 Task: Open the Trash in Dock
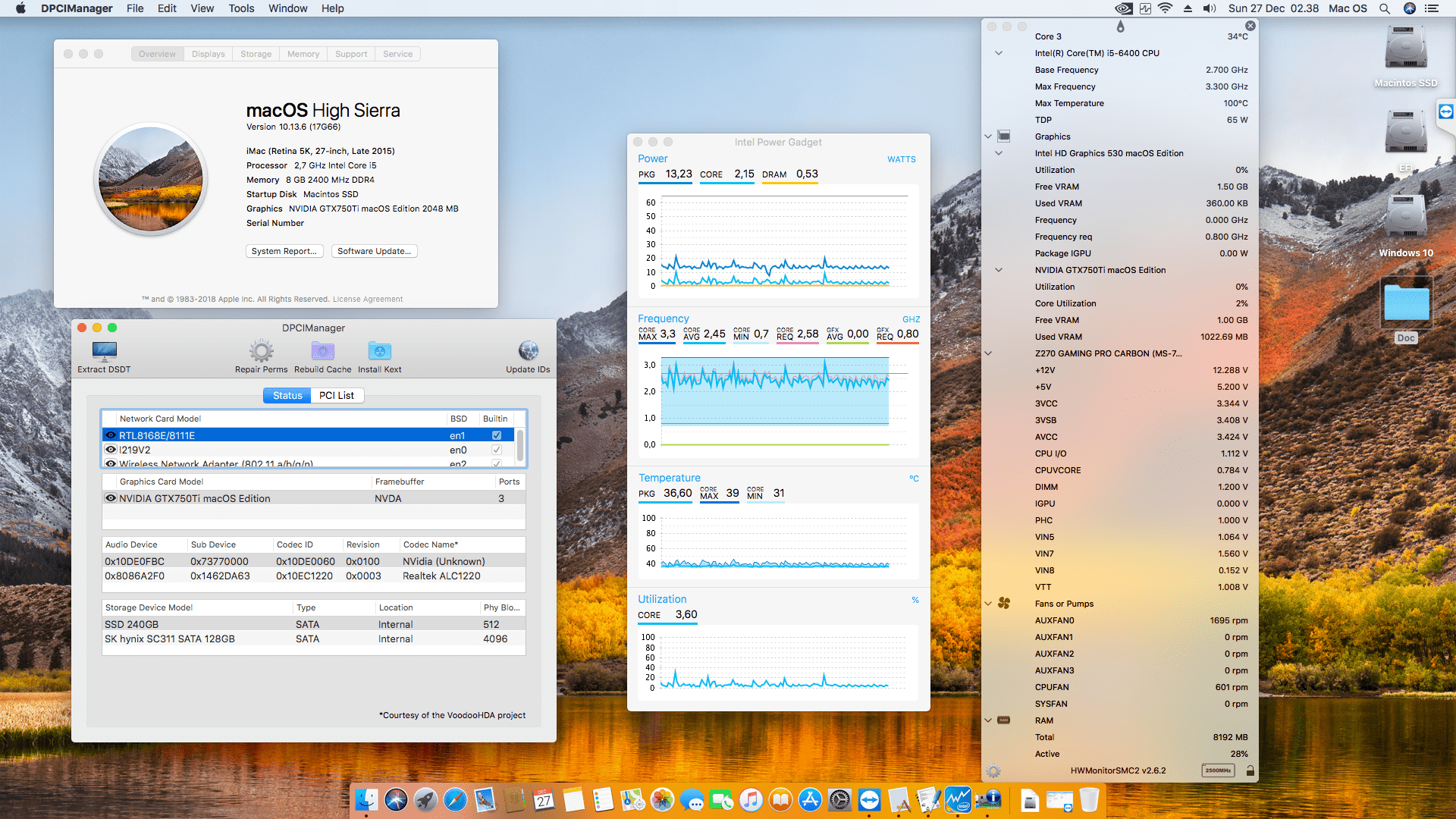pos(1089,799)
